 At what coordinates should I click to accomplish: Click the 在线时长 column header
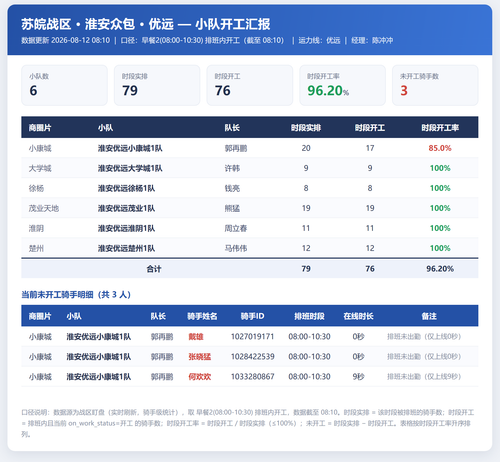point(358,316)
